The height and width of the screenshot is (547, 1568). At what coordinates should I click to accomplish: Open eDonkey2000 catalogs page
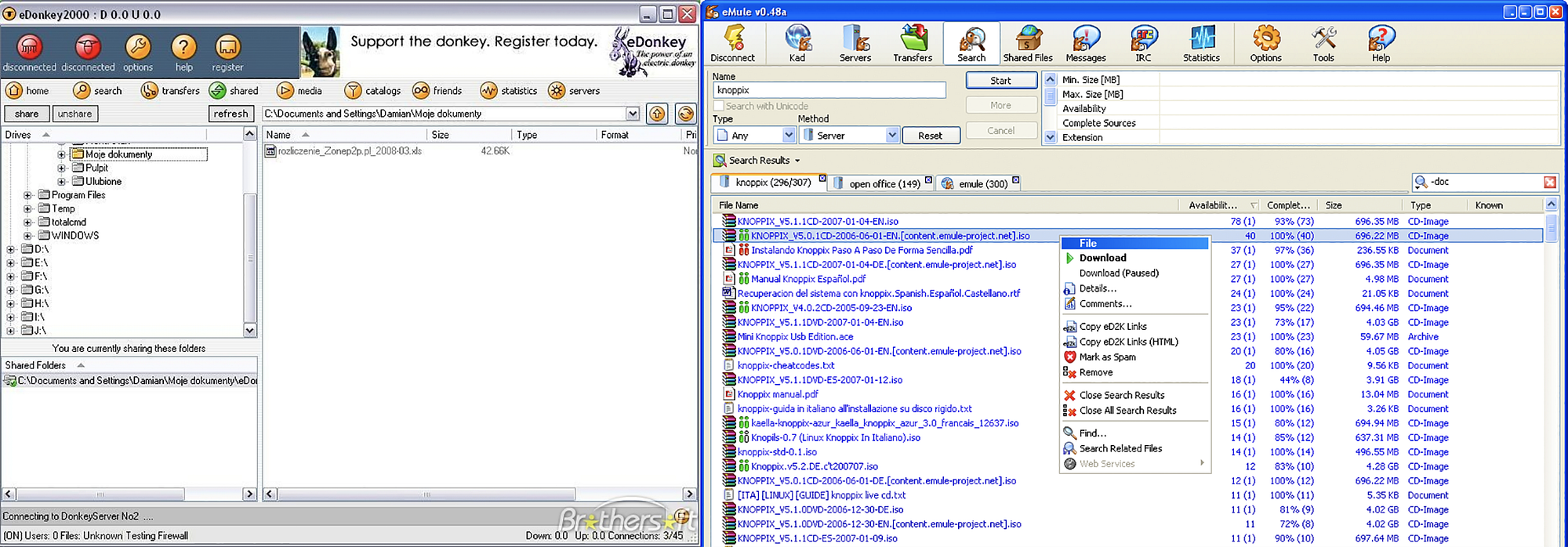[x=372, y=91]
